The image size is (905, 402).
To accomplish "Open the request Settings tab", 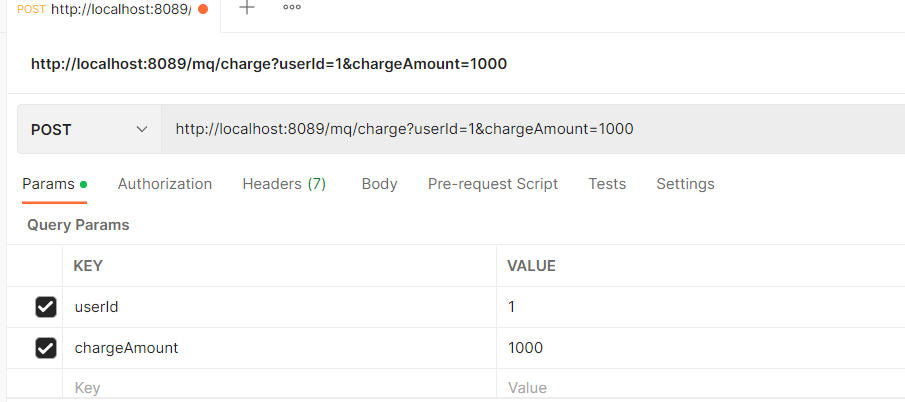I will 685,184.
